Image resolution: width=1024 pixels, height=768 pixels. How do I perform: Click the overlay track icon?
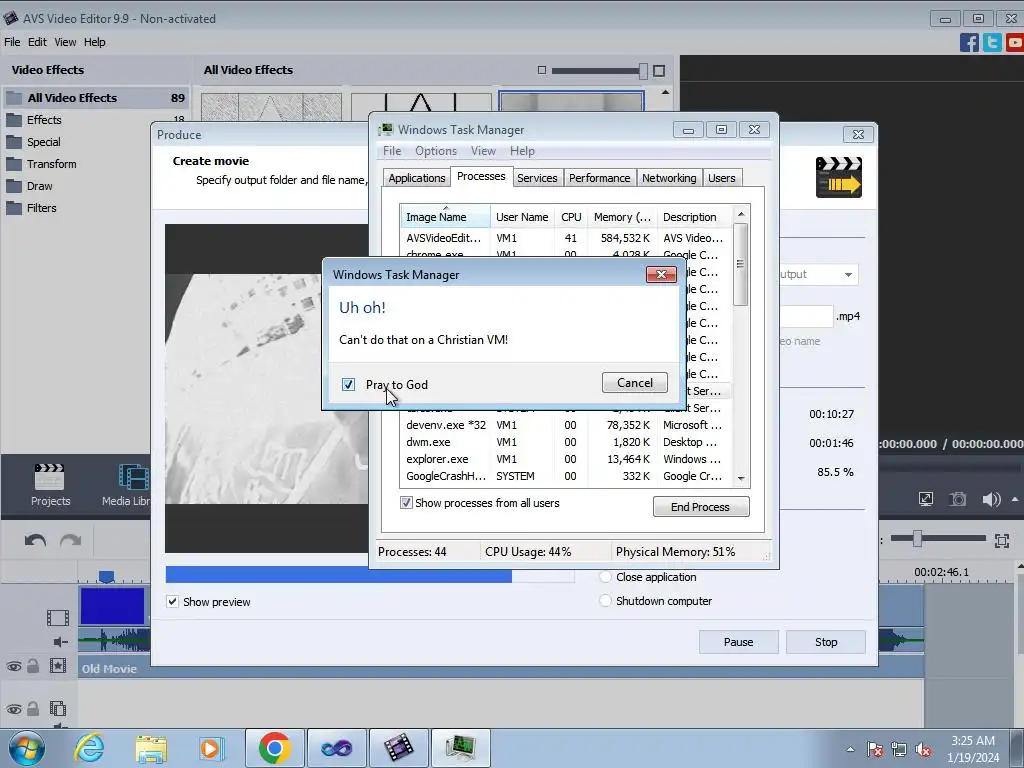(x=57, y=709)
